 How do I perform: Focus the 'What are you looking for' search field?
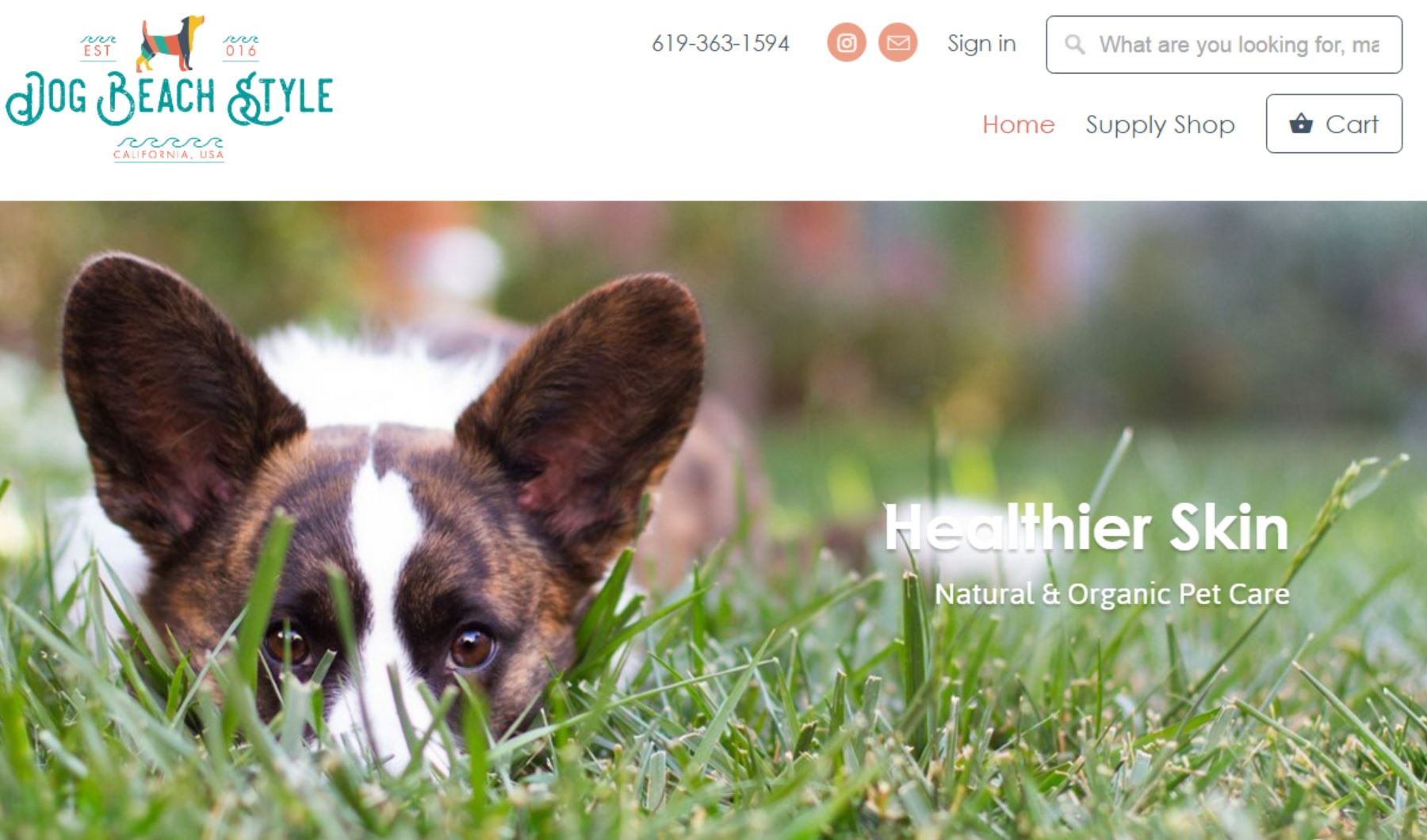click(1223, 44)
